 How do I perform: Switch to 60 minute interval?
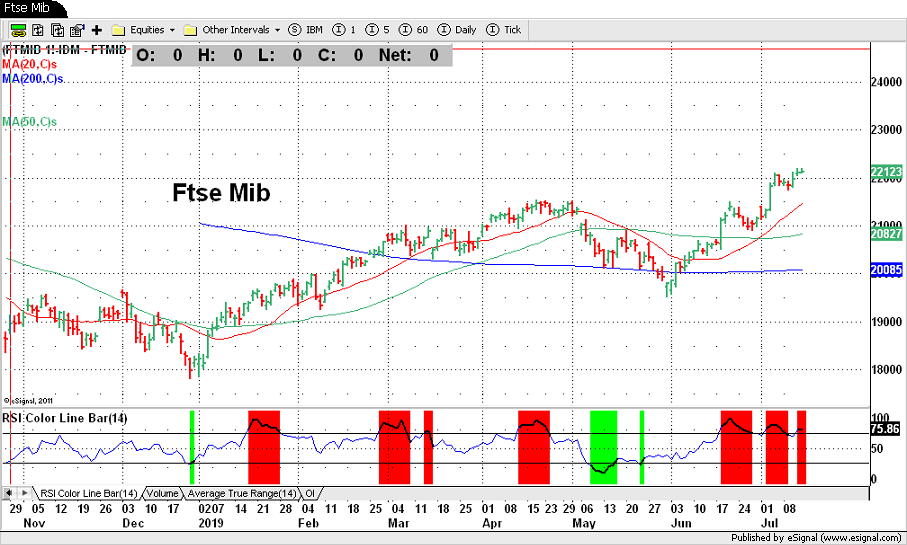tap(414, 30)
